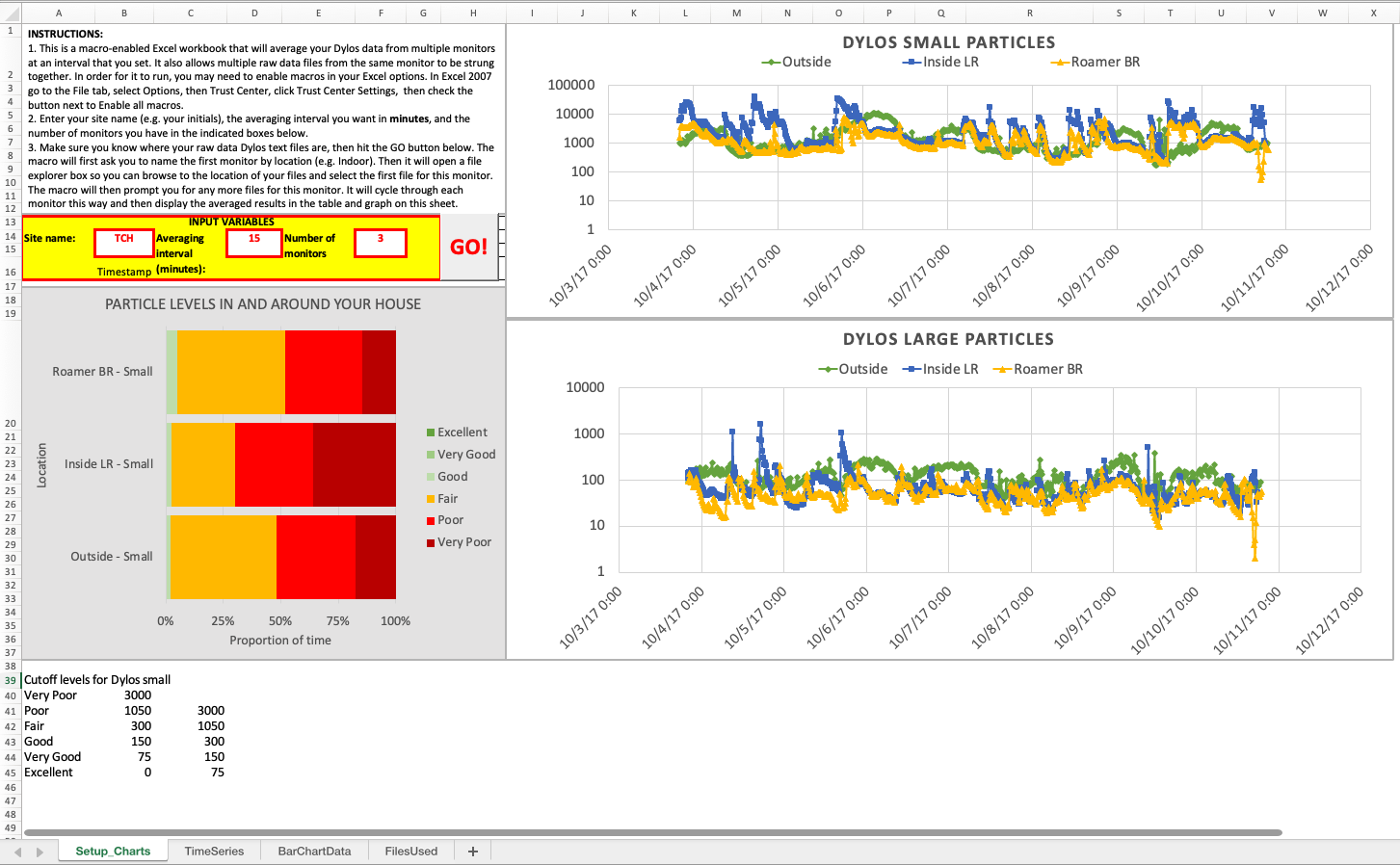This screenshot has width=1400, height=865.
Task: Select the Fair legend entry
Action: click(442, 499)
